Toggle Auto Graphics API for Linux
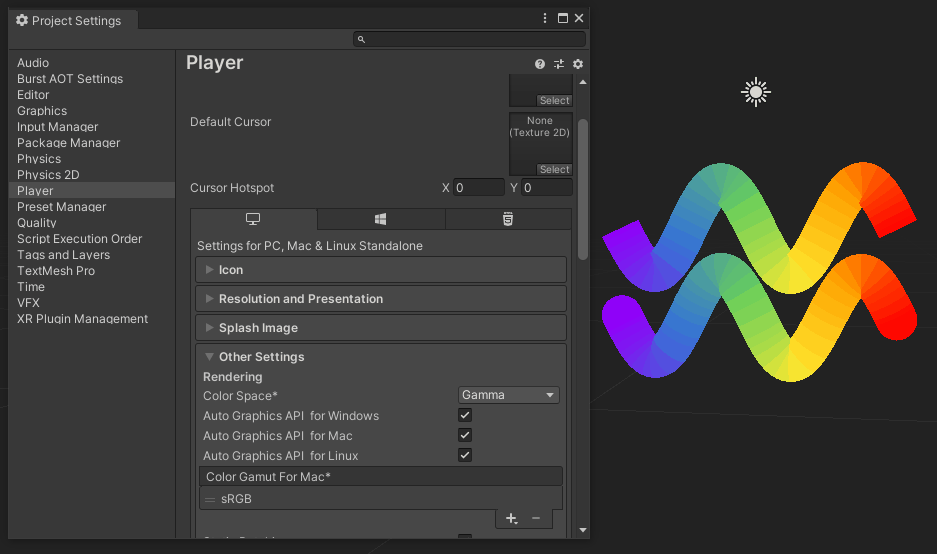 [465, 455]
